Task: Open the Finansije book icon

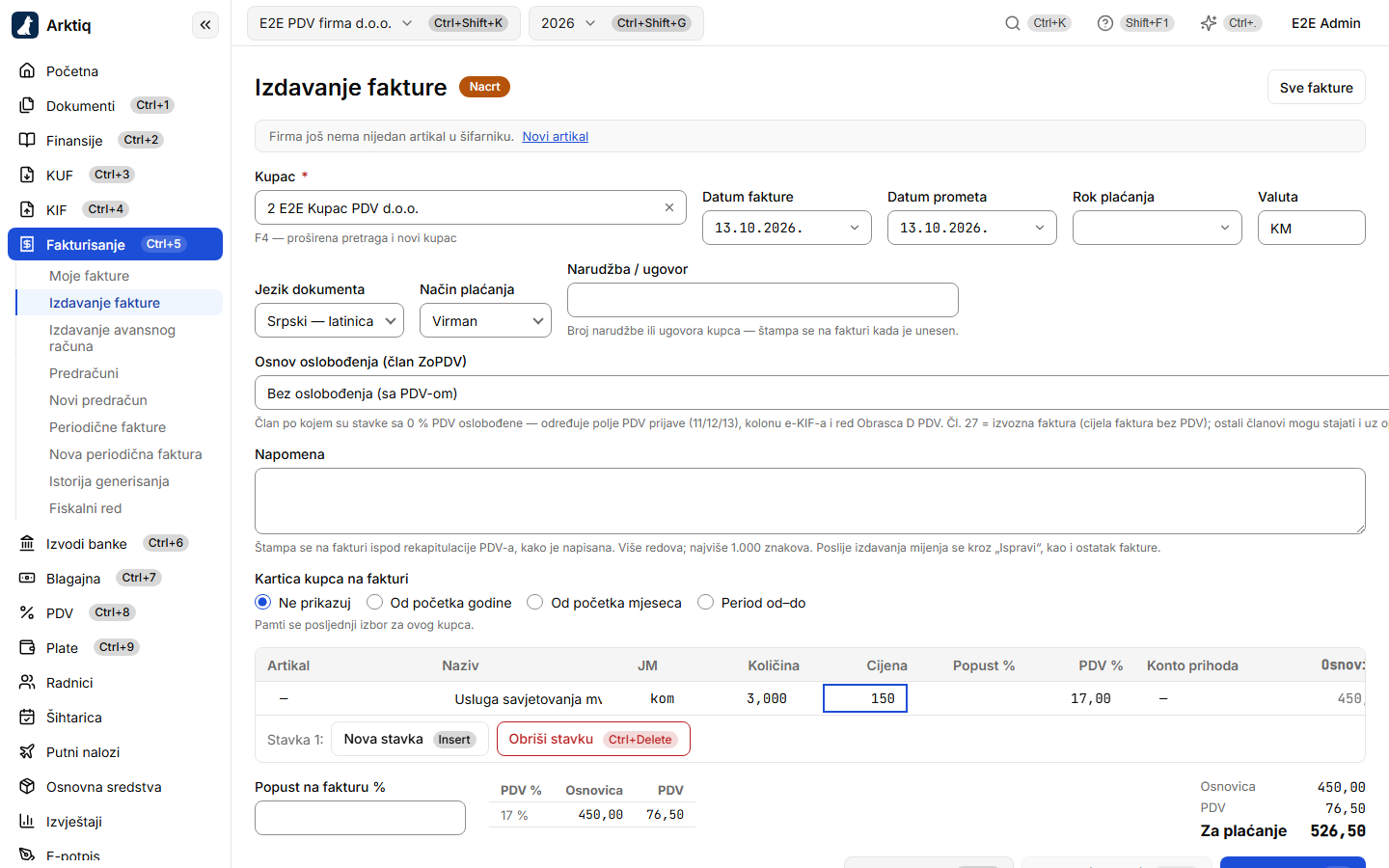Action: pyautogui.click(x=27, y=140)
